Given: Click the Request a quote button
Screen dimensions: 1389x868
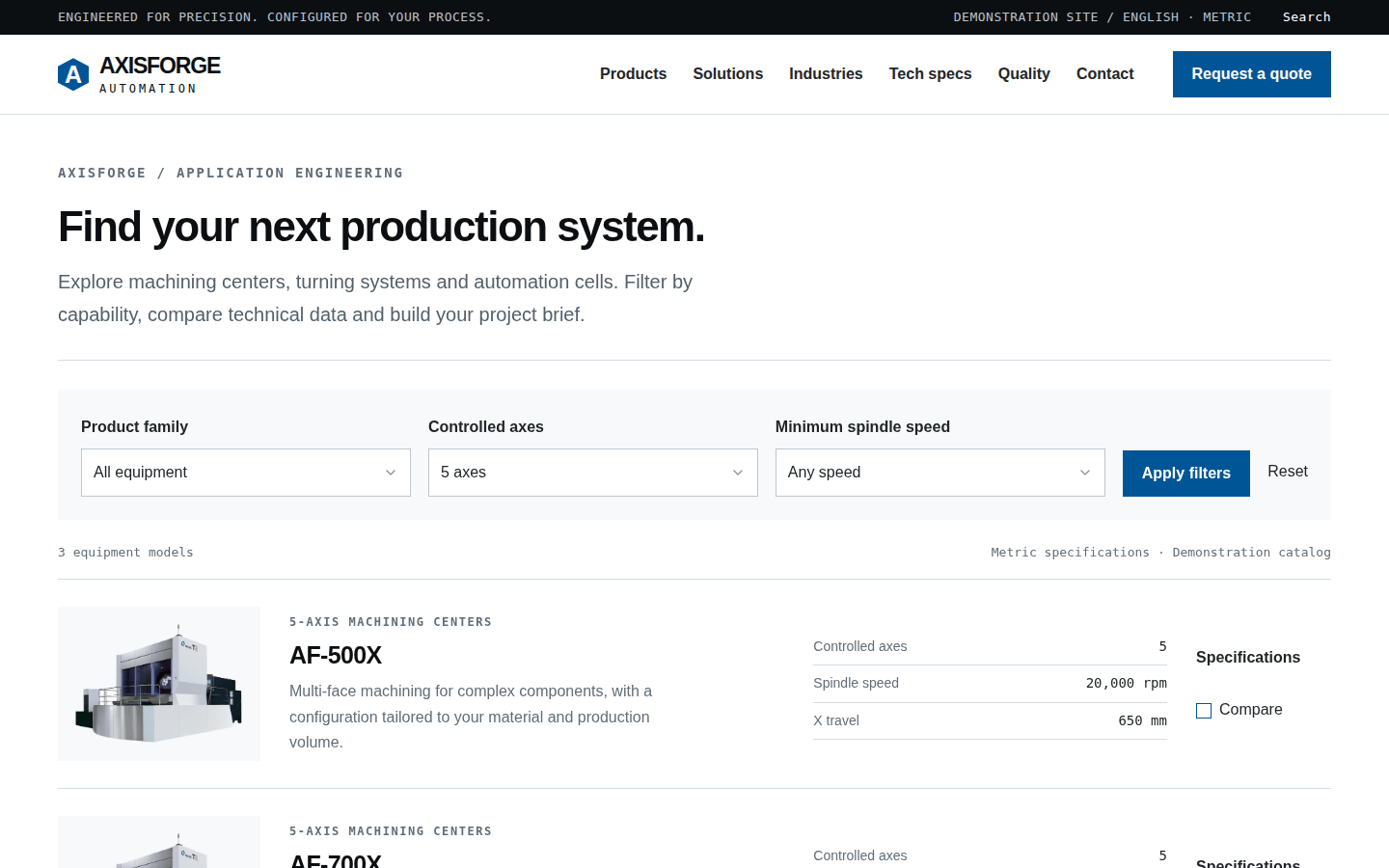Looking at the screenshot, I should click(x=1251, y=74).
